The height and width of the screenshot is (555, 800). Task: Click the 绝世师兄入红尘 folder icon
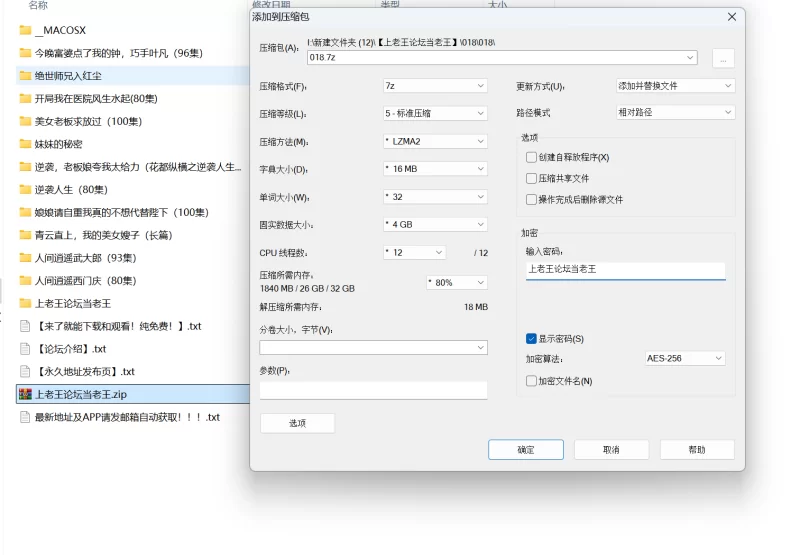(25, 75)
